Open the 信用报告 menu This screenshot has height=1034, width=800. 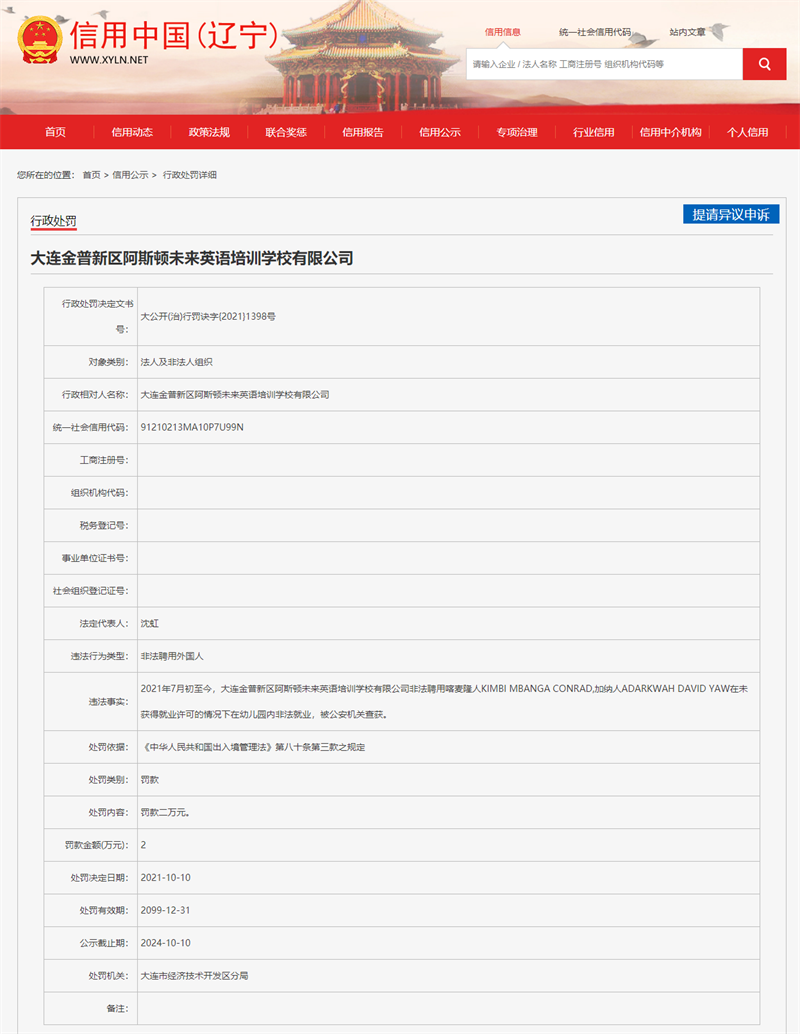tap(364, 132)
